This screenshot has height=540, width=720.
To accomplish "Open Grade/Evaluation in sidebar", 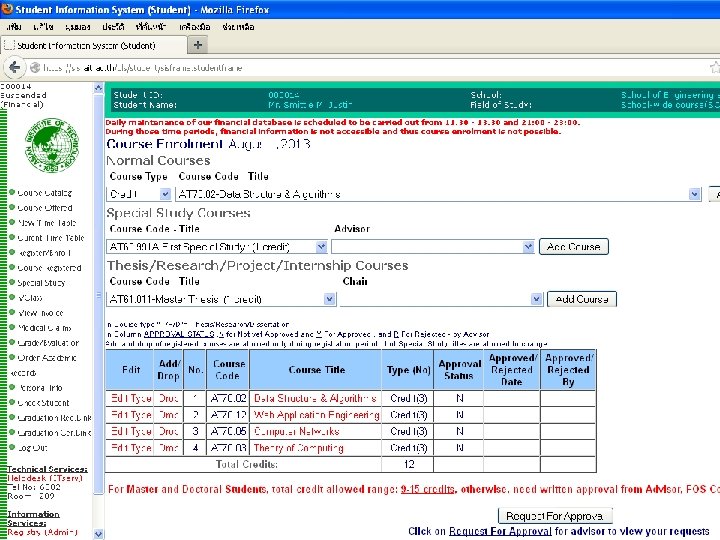I will pyautogui.click(x=48, y=343).
